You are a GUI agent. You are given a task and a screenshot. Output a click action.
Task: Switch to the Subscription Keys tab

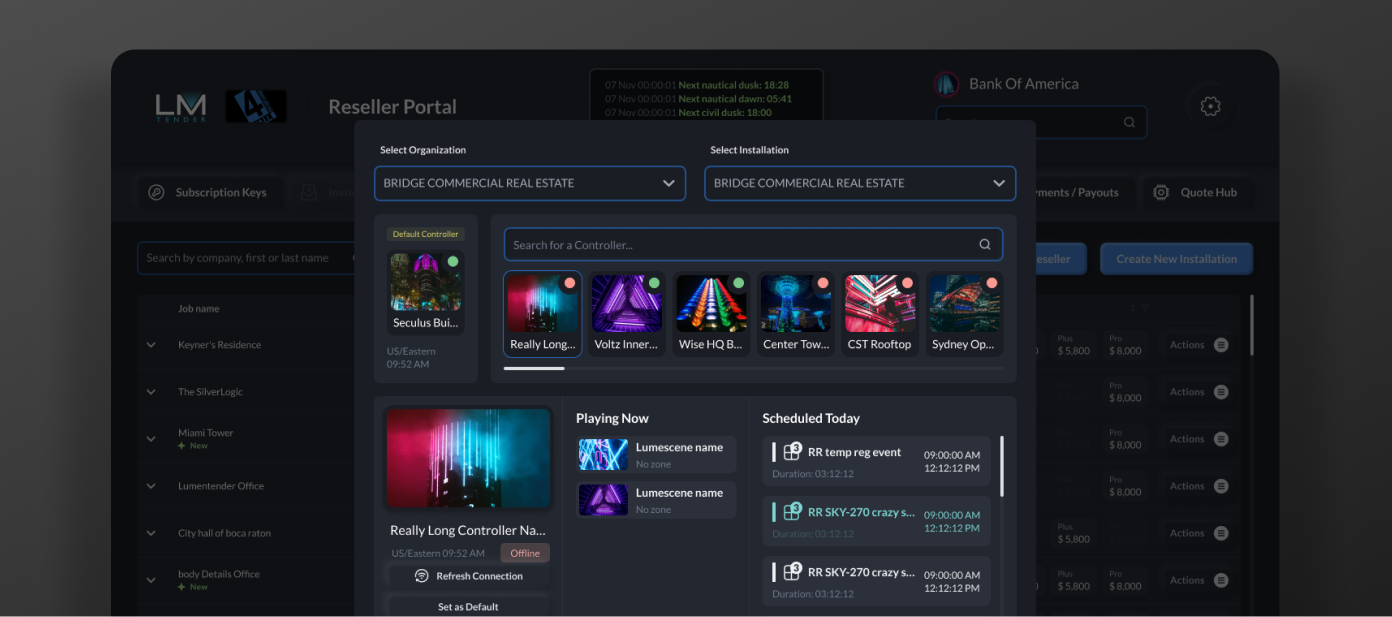[210, 192]
